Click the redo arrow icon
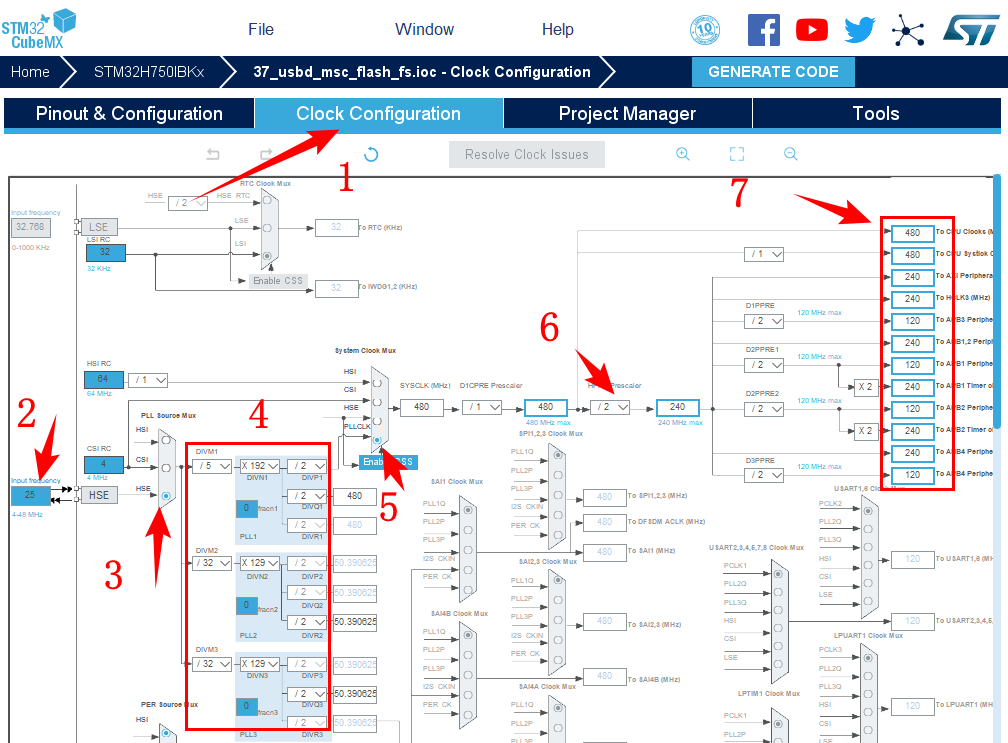The image size is (1008, 743). [x=266, y=154]
